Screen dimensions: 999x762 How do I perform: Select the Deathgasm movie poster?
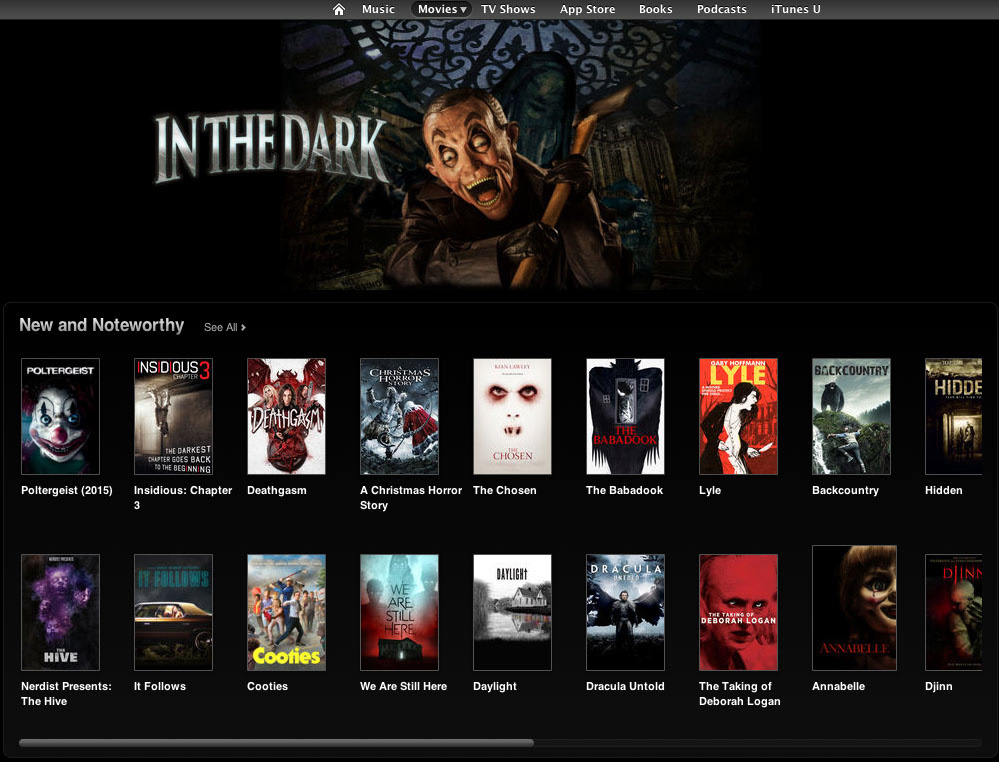[x=286, y=416]
